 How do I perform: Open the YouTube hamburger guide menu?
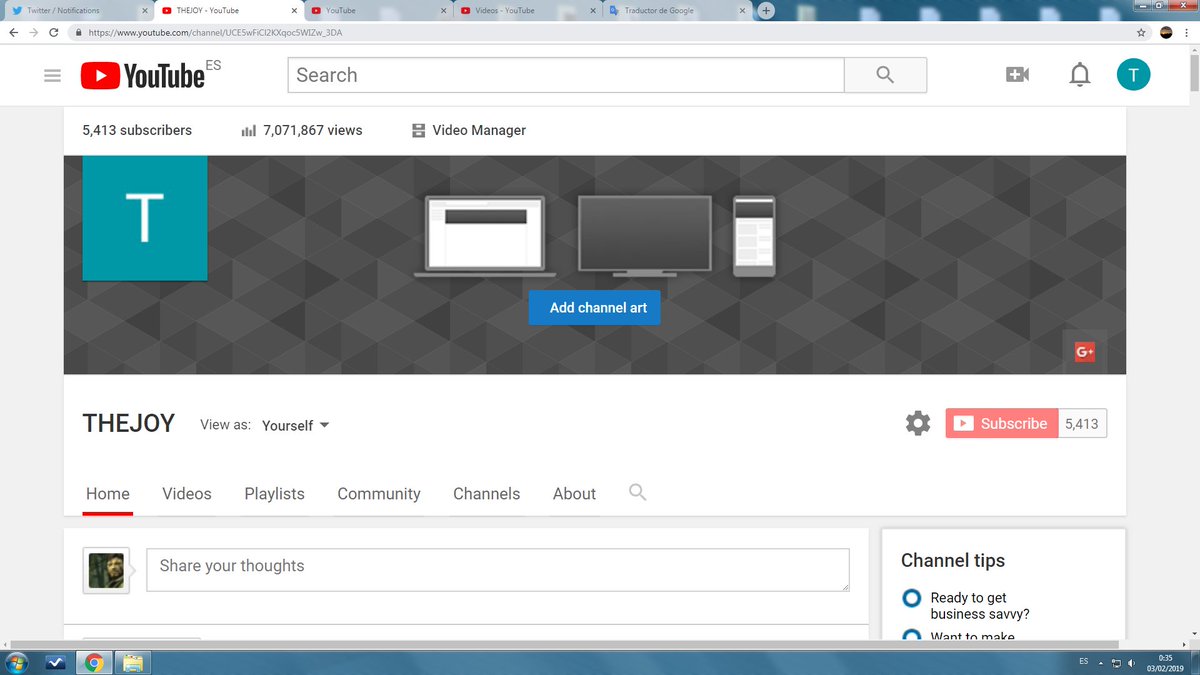click(53, 75)
